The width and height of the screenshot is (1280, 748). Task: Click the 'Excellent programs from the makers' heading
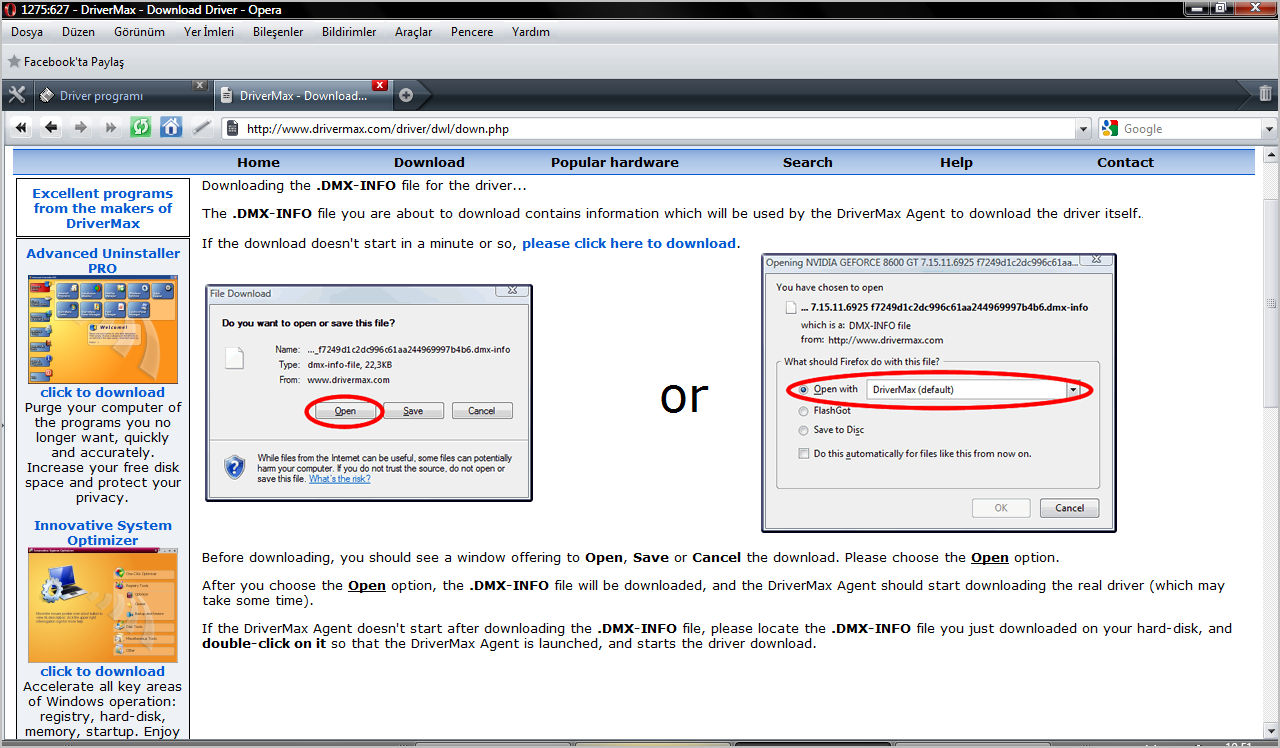103,208
